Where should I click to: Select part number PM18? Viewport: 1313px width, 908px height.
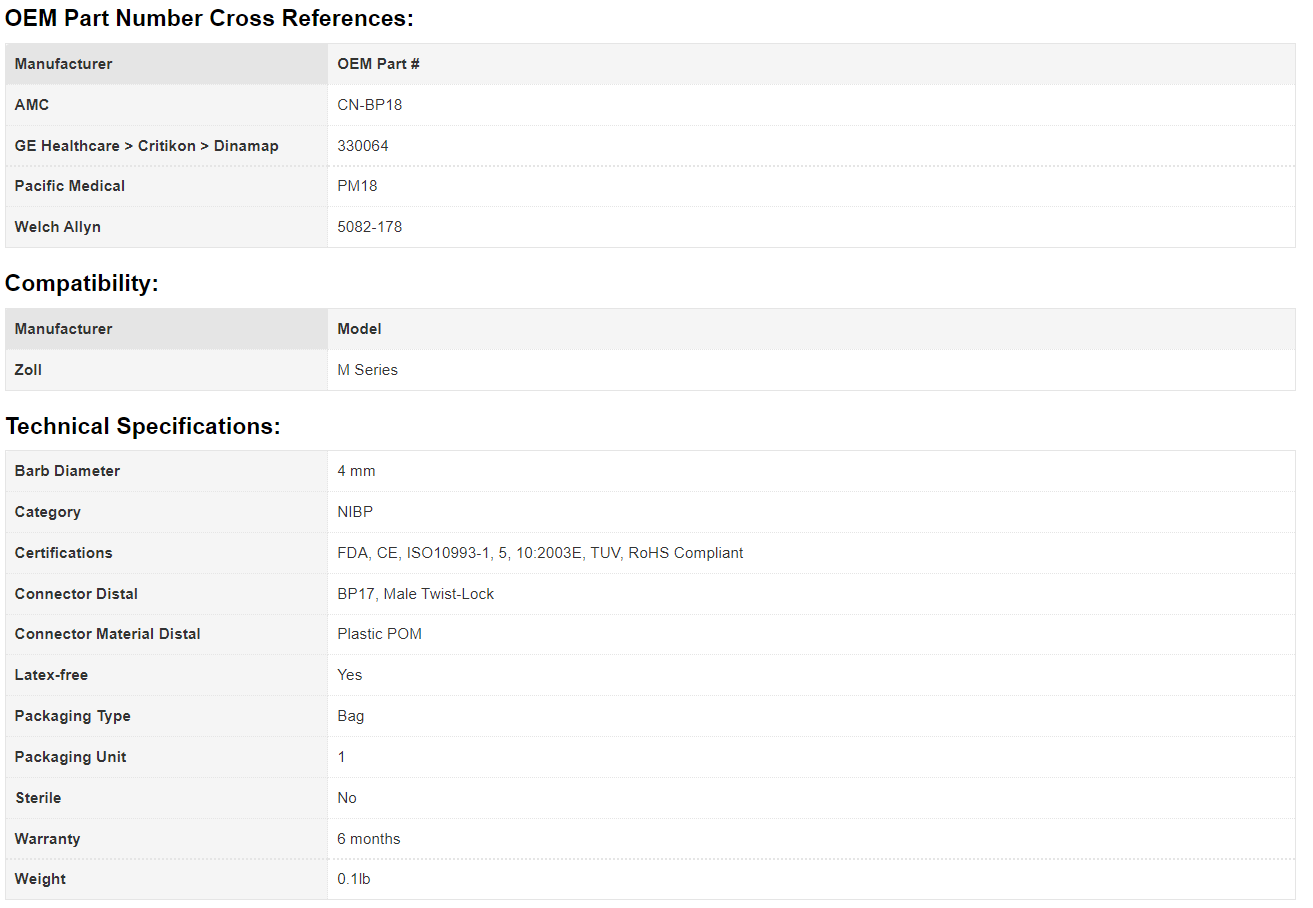[x=357, y=186]
